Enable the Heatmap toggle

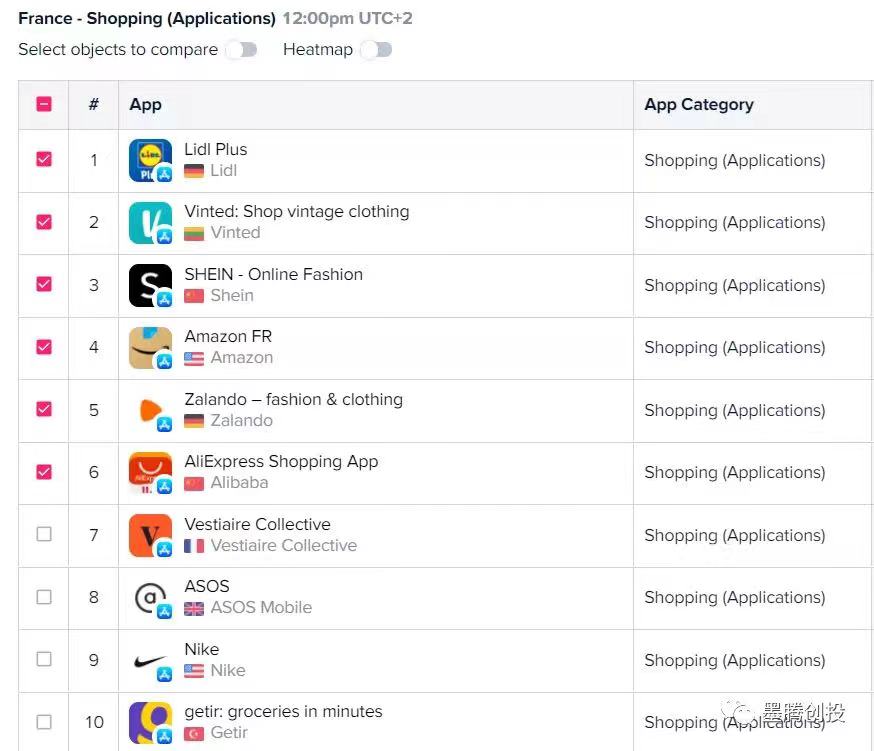point(376,49)
